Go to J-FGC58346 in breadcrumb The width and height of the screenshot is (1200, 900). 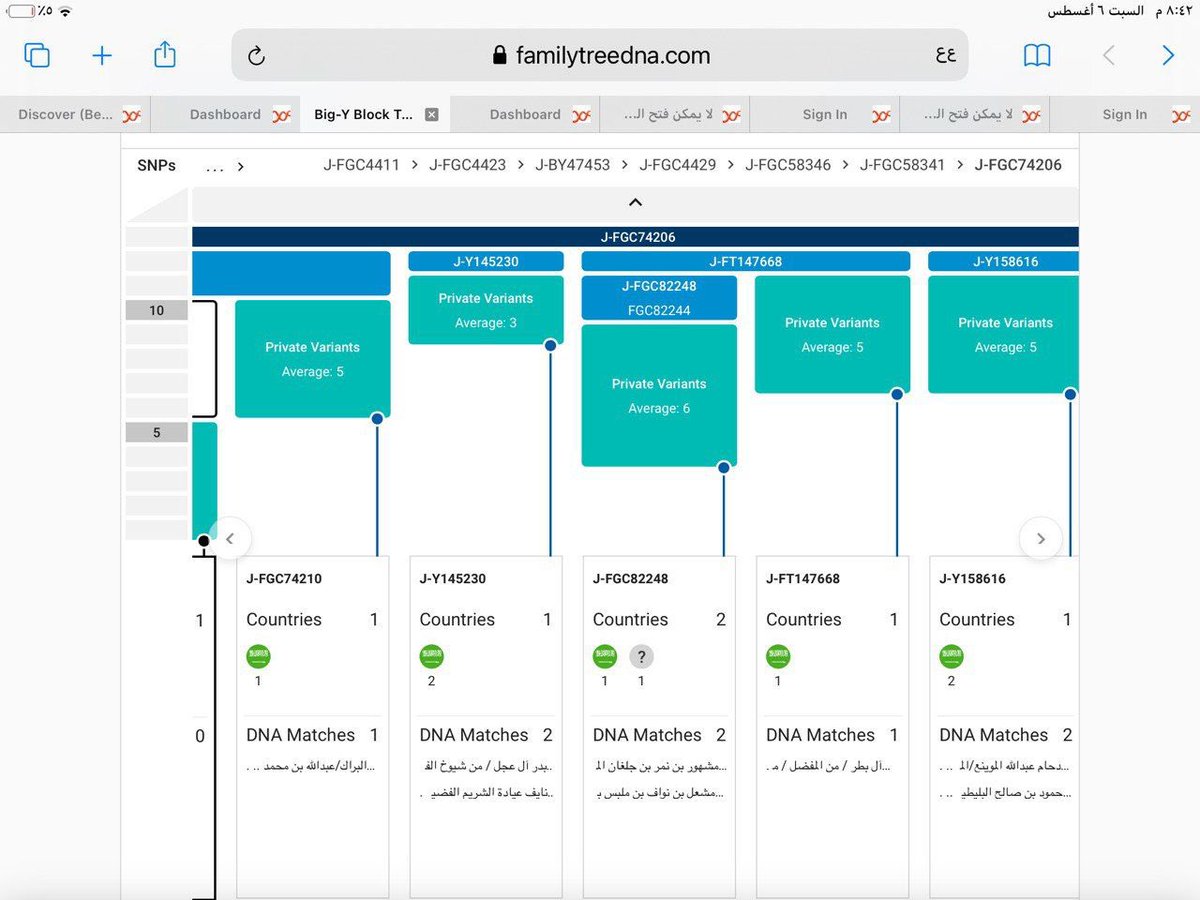click(788, 165)
